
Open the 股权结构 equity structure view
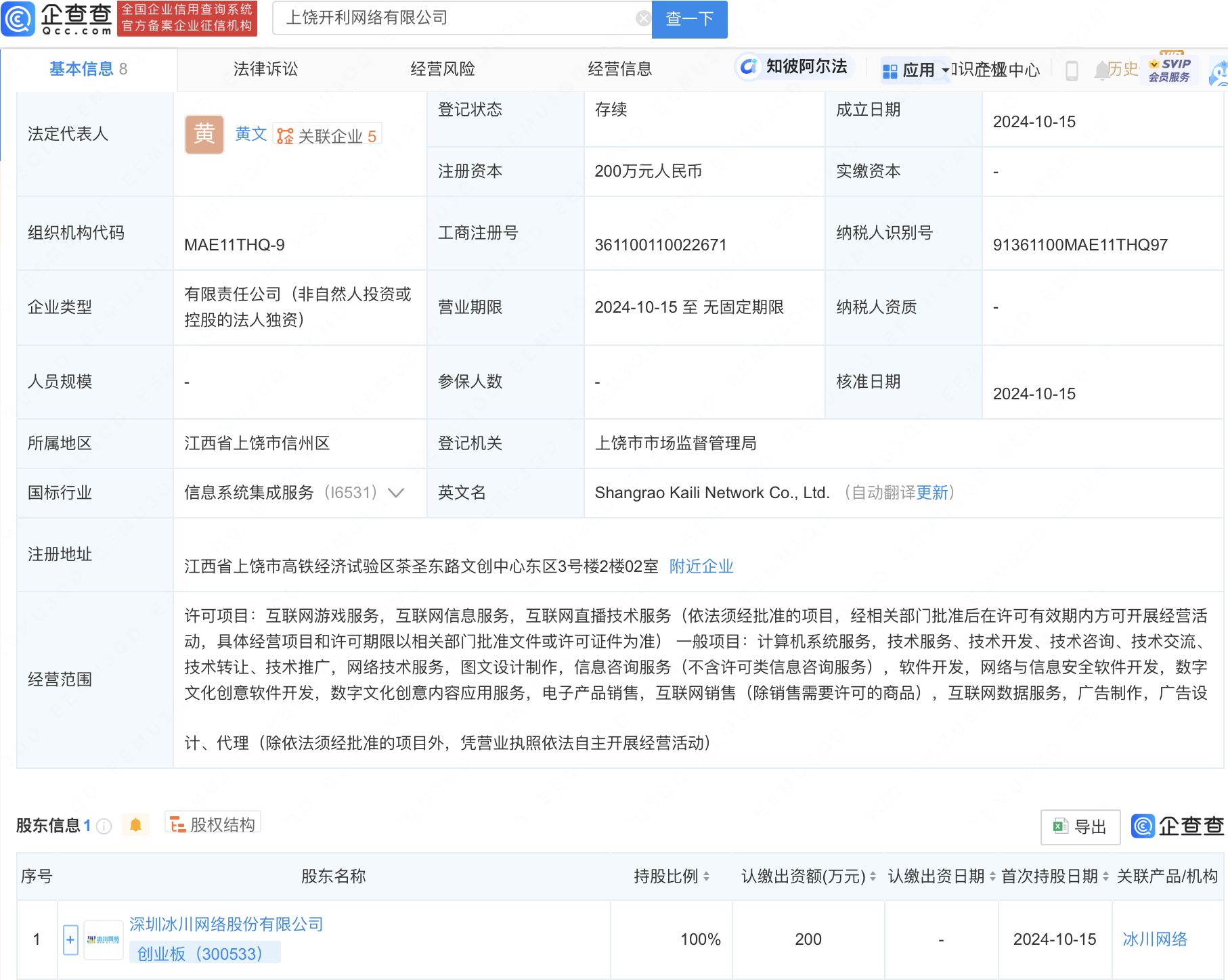pos(213,824)
